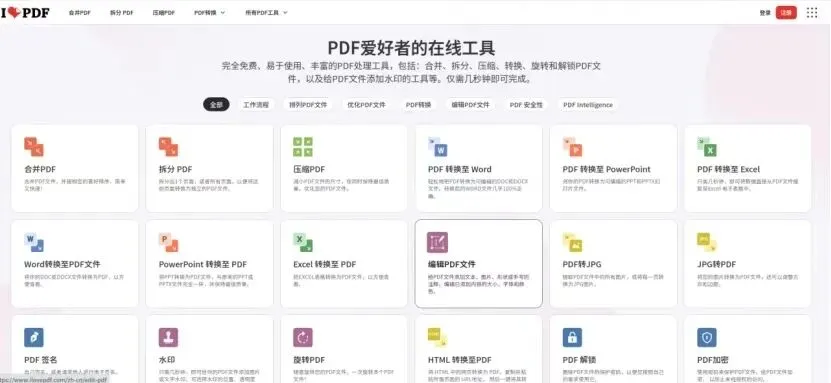This screenshot has height=383, width=831.
Task: Open Excel 转换至 PDF card title
Action: [324, 264]
